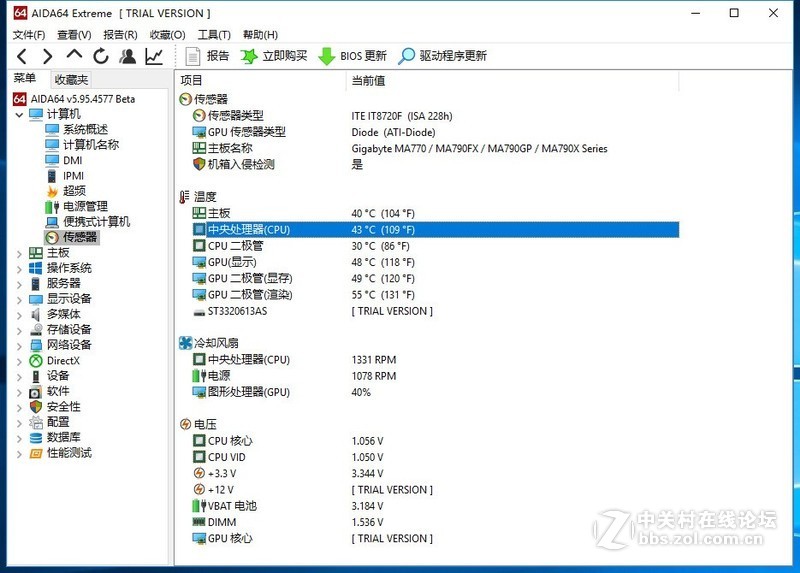Viewport: 800px width, 573px height.
Task: Select the GPU 二极管(渲染) row
Action: pyautogui.click(x=435, y=295)
